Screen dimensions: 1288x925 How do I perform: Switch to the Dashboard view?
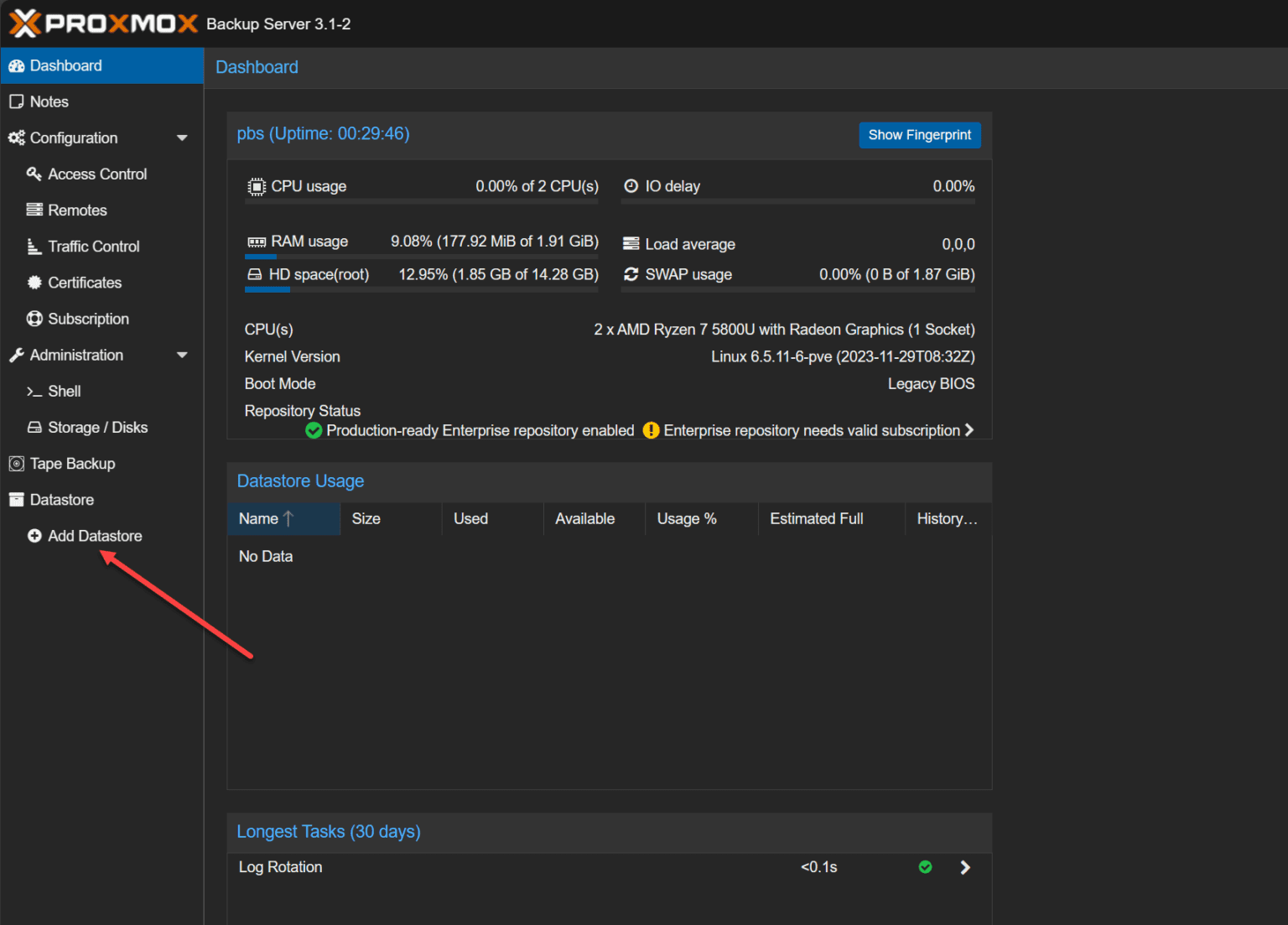[65, 65]
